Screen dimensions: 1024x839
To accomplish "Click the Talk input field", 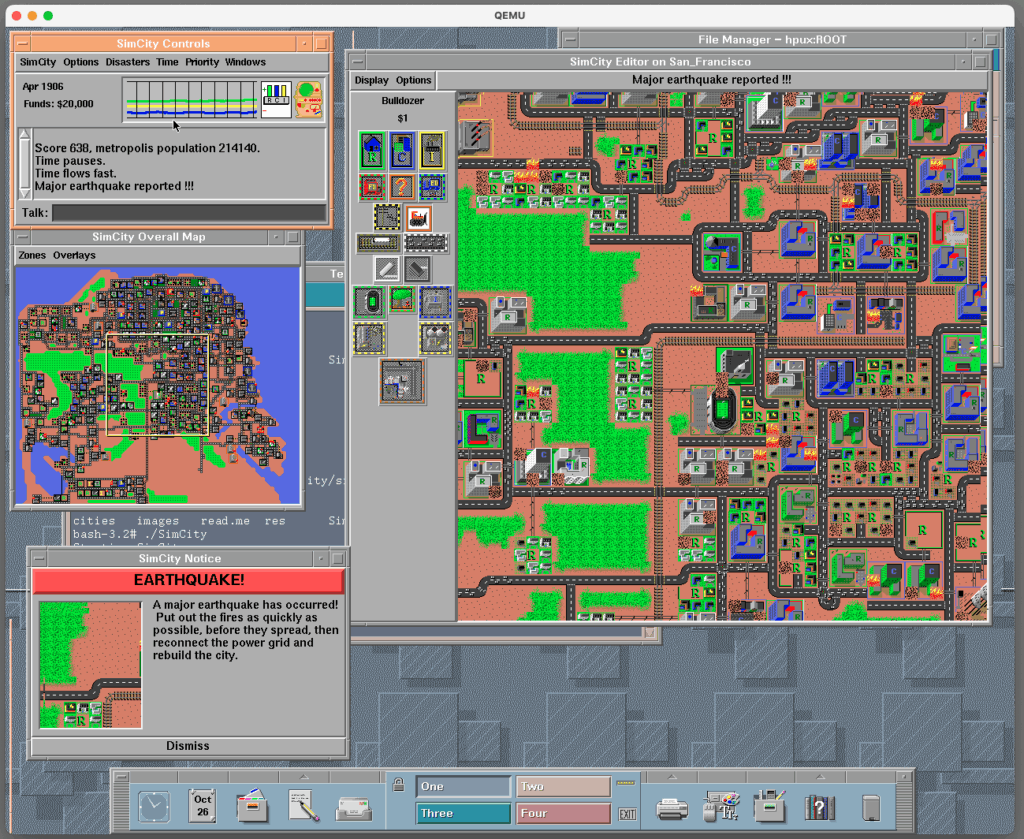I will click(188, 212).
